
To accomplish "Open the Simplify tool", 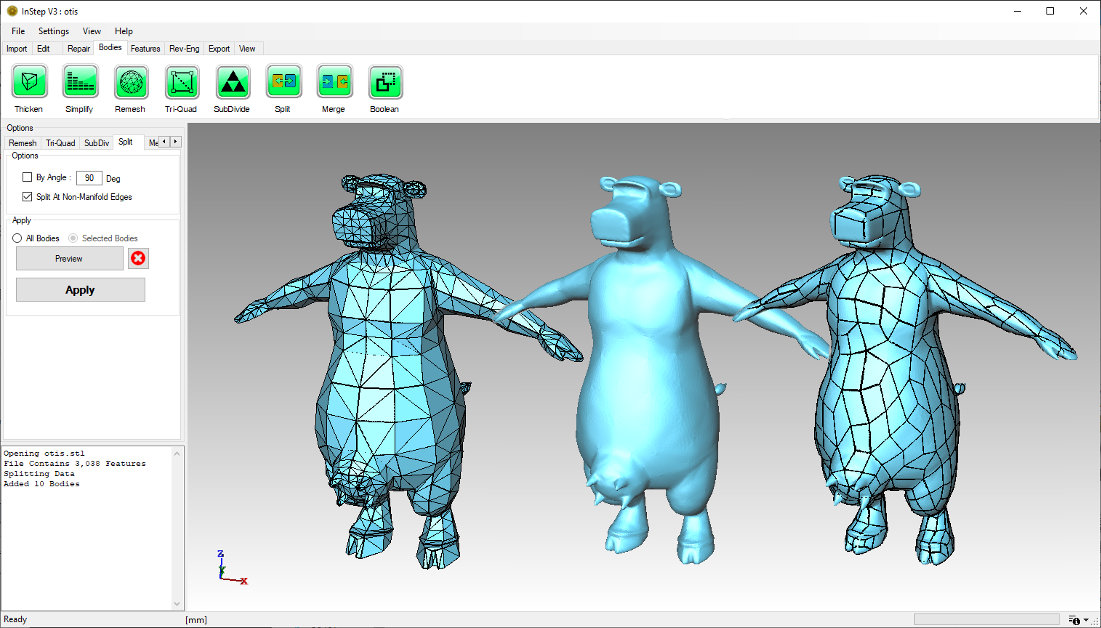I will (x=79, y=82).
